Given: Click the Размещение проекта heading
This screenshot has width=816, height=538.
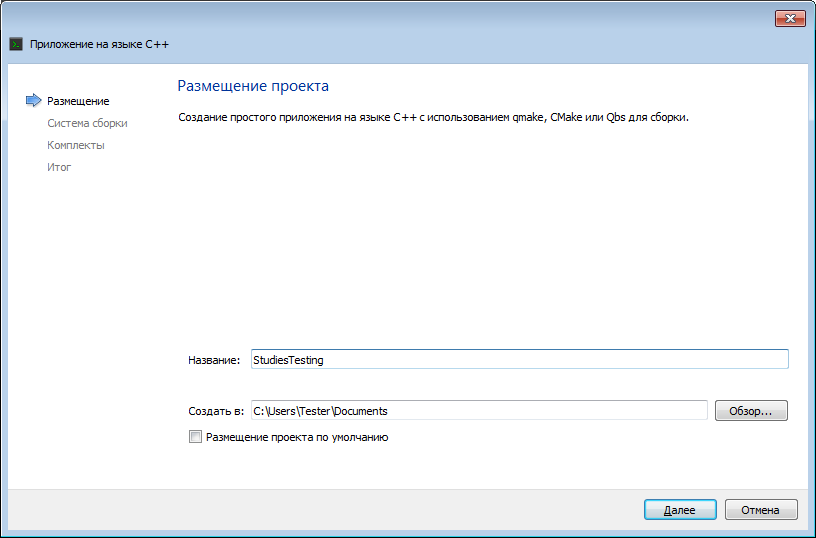Looking at the screenshot, I should pyautogui.click(x=253, y=86).
